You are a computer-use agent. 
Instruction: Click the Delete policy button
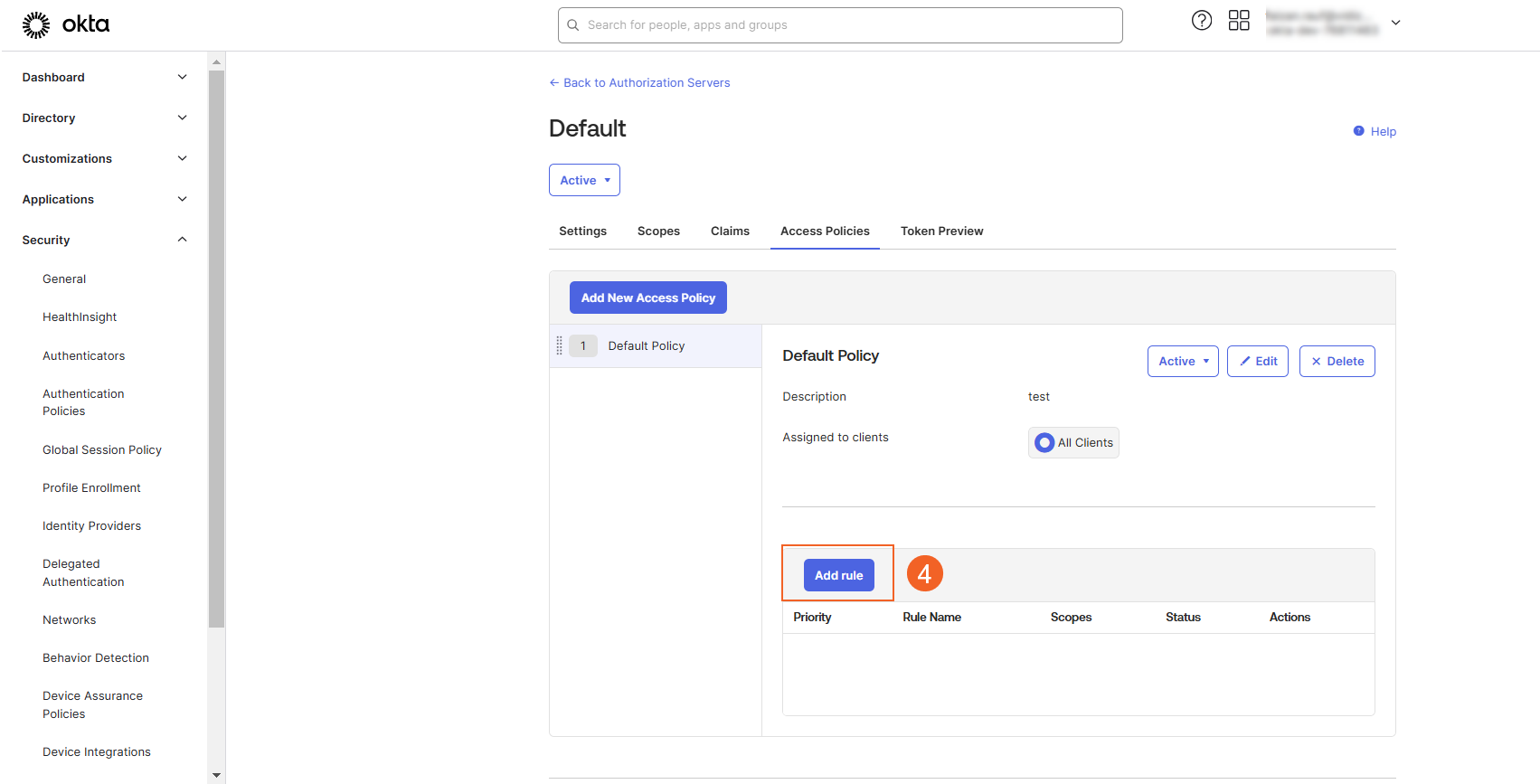(1337, 361)
